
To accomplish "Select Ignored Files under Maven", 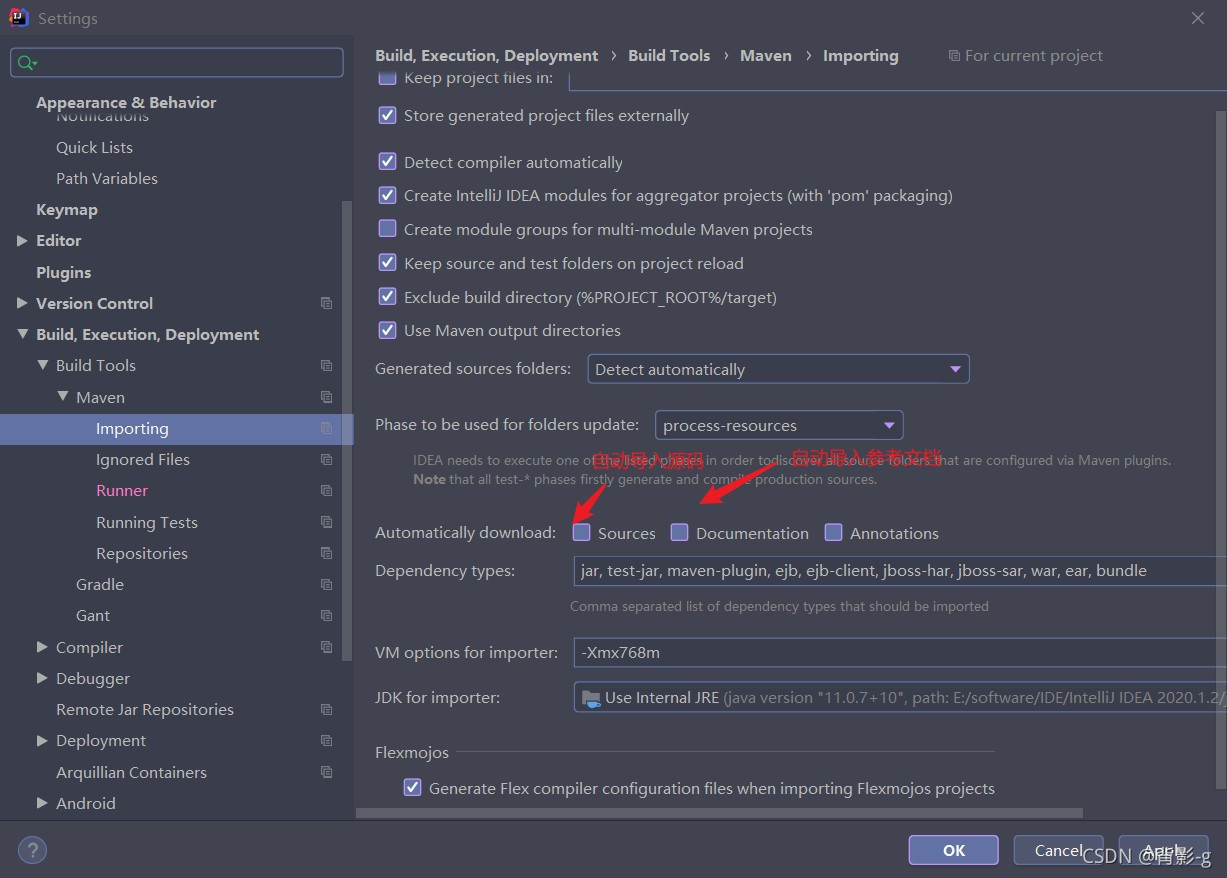I will (143, 459).
